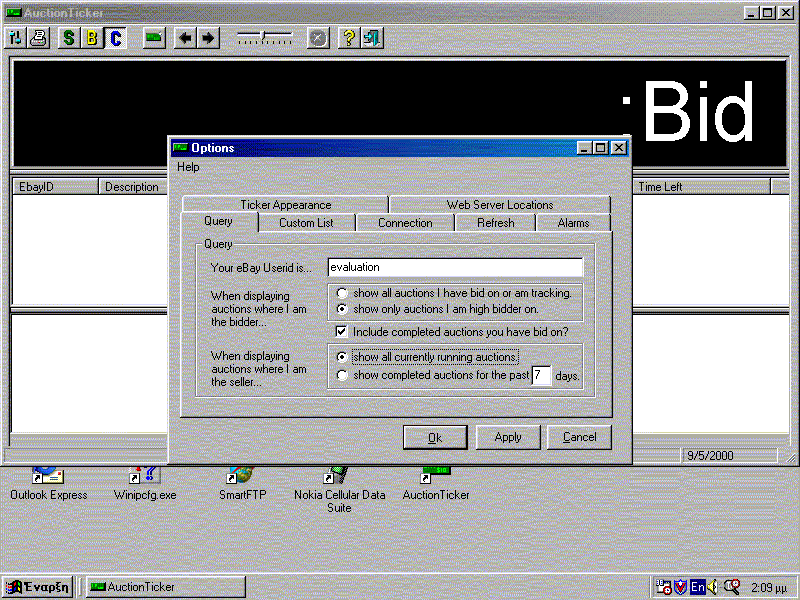Click the Ok button
This screenshot has height=600, width=800.
pyautogui.click(x=435, y=438)
